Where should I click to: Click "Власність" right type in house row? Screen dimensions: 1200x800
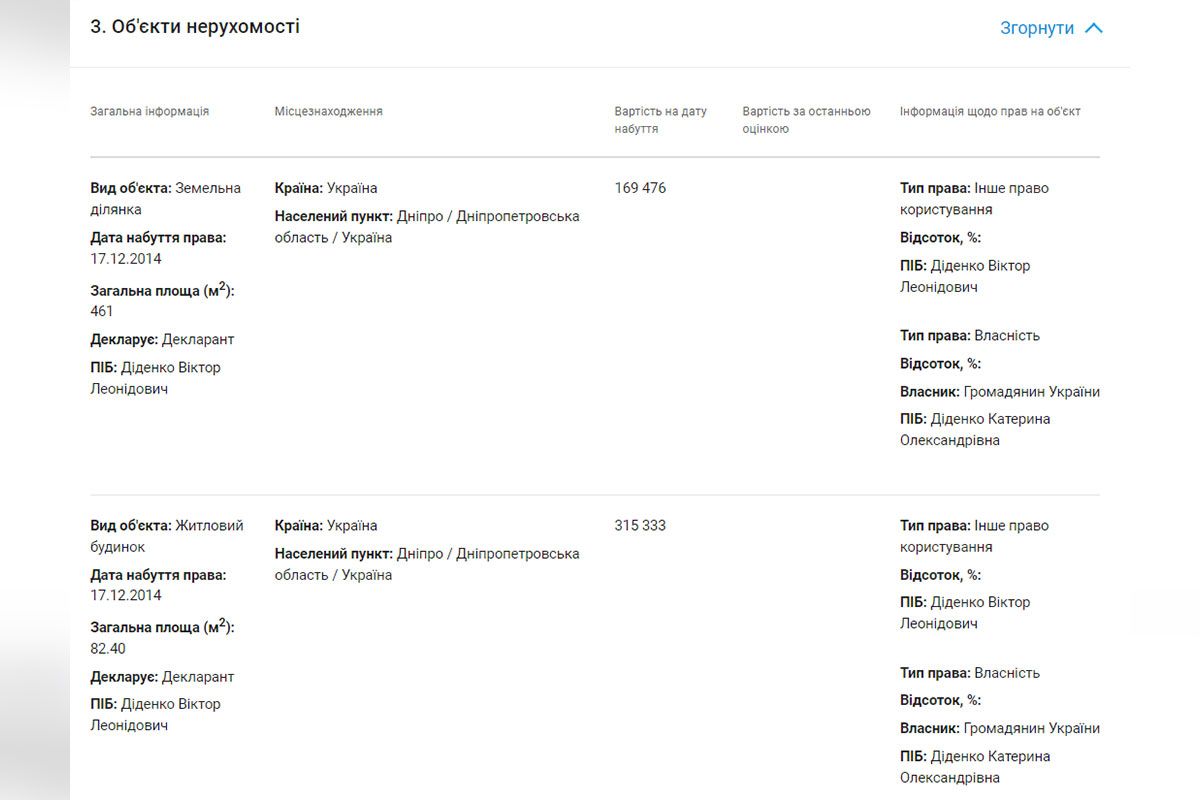(1007, 673)
